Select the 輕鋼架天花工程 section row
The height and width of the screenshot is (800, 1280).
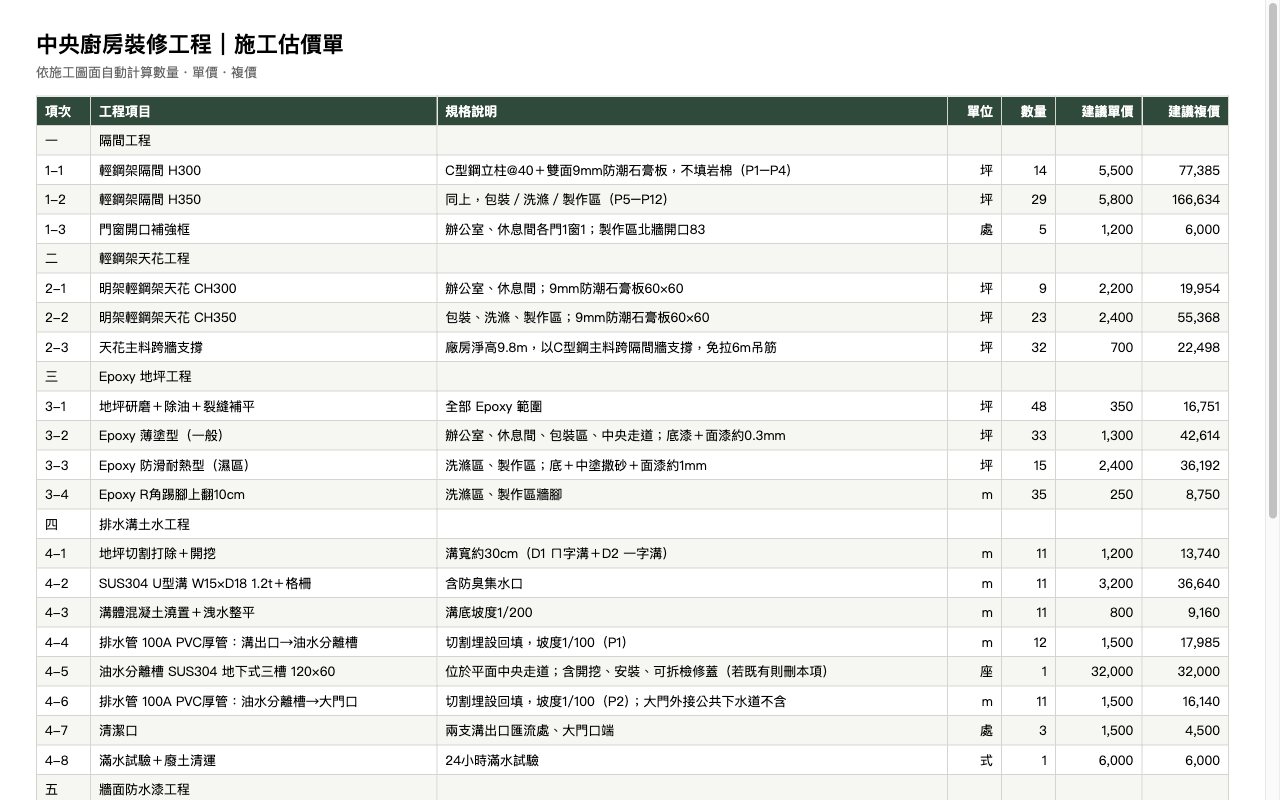632,259
